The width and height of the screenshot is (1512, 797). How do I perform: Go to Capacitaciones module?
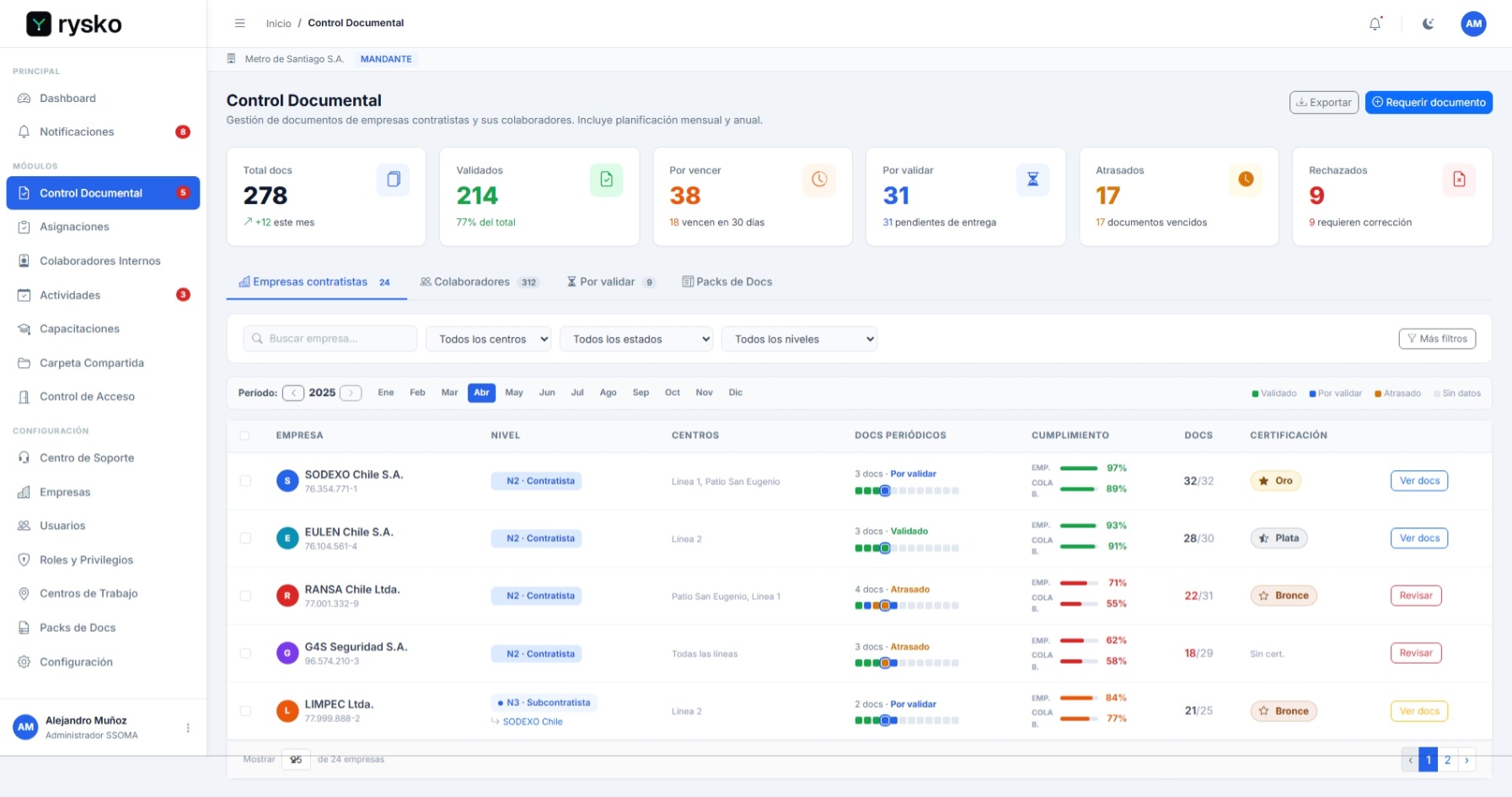pyautogui.click(x=103, y=329)
